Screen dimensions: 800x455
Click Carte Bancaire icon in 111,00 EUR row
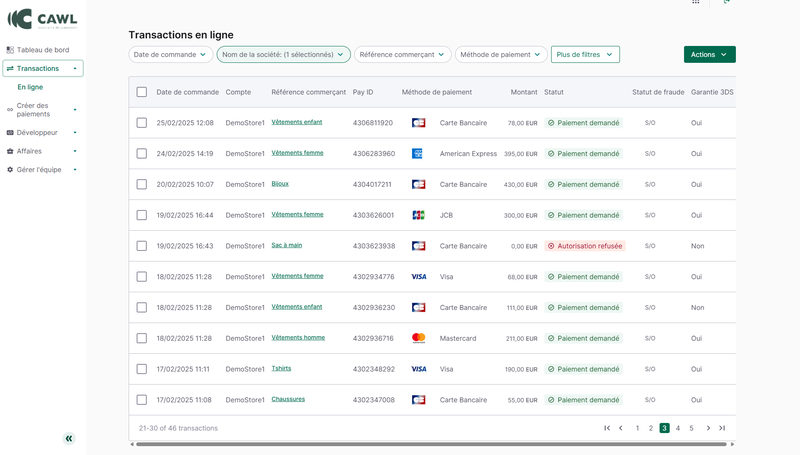tap(418, 308)
